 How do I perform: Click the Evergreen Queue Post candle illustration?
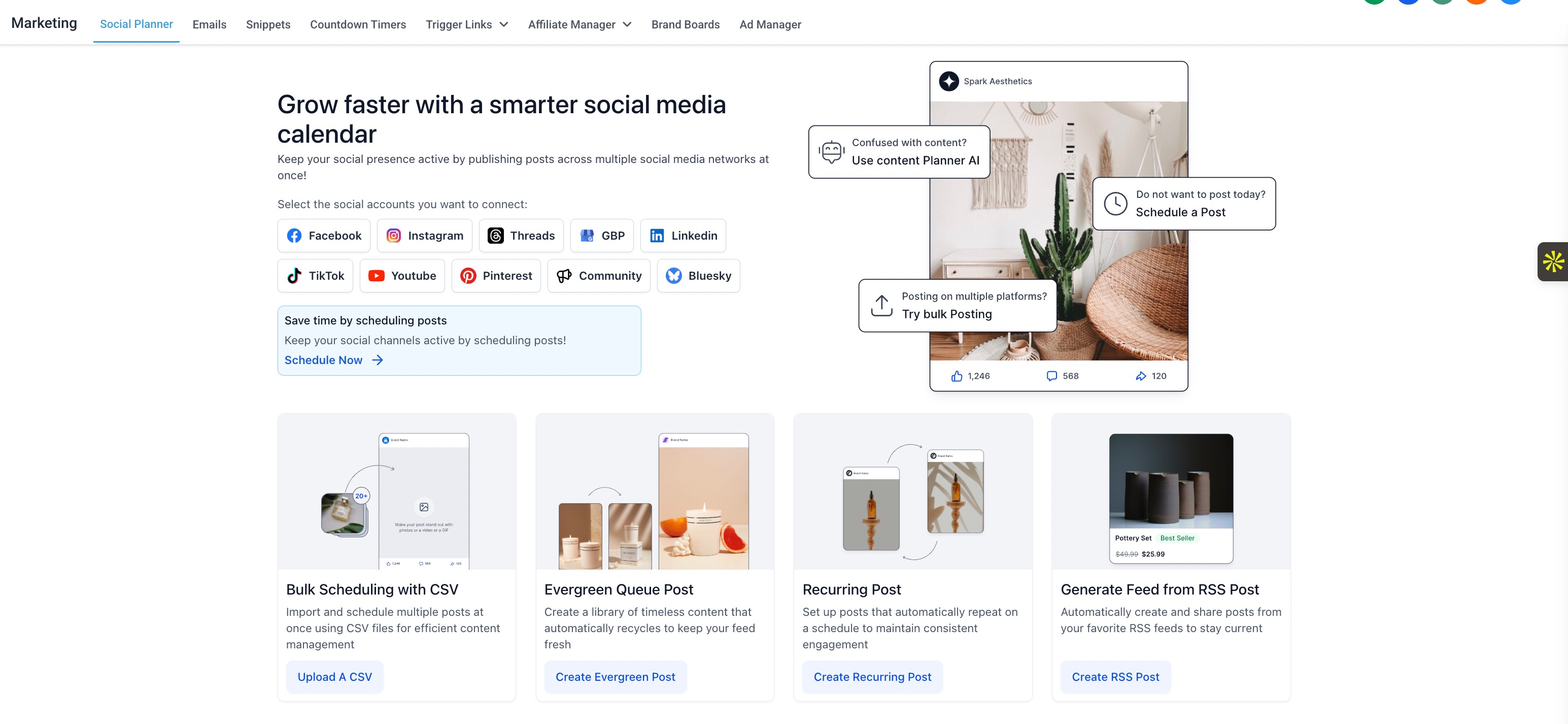click(655, 492)
